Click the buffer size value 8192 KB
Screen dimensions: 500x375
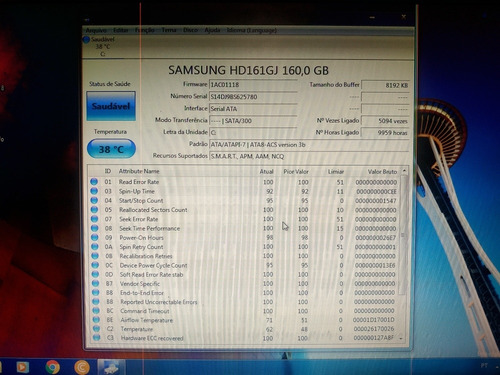click(x=385, y=85)
